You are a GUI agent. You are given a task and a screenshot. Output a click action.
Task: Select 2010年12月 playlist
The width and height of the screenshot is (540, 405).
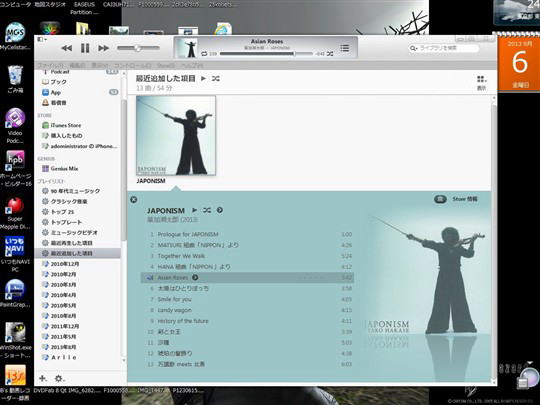[65, 264]
